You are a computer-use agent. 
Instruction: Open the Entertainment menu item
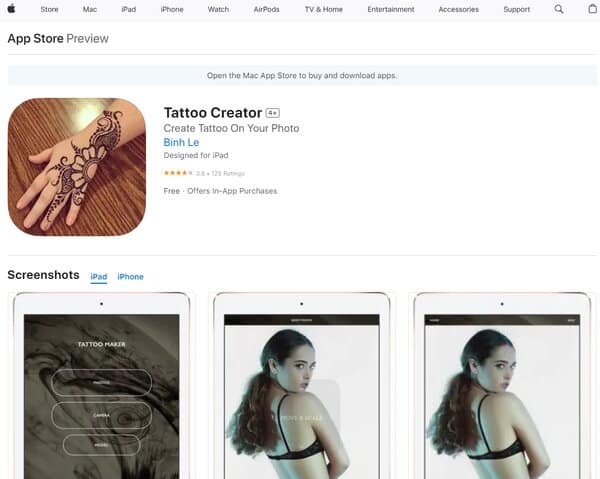(391, 10)
